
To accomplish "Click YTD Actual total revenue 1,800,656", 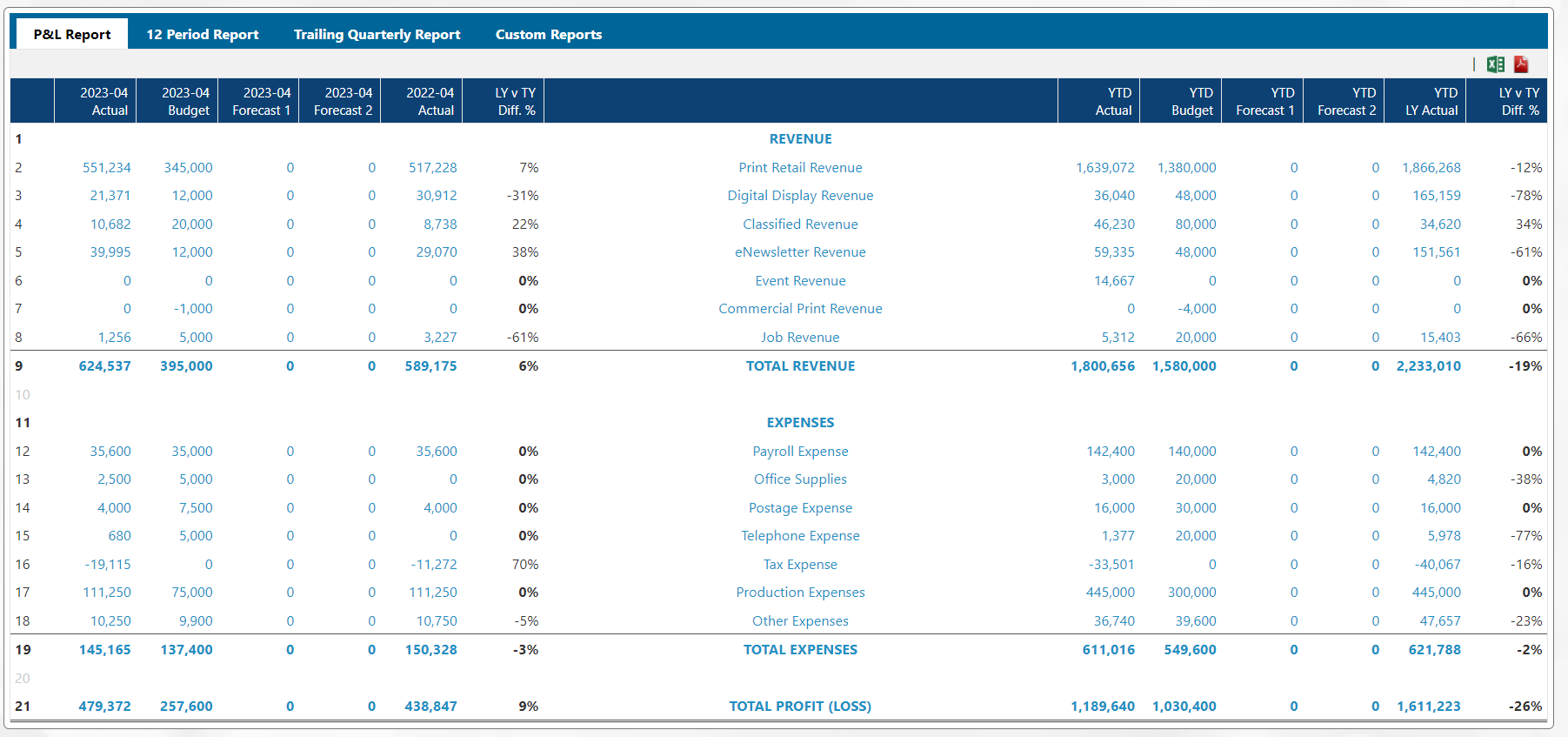I will coord(1103,366).
